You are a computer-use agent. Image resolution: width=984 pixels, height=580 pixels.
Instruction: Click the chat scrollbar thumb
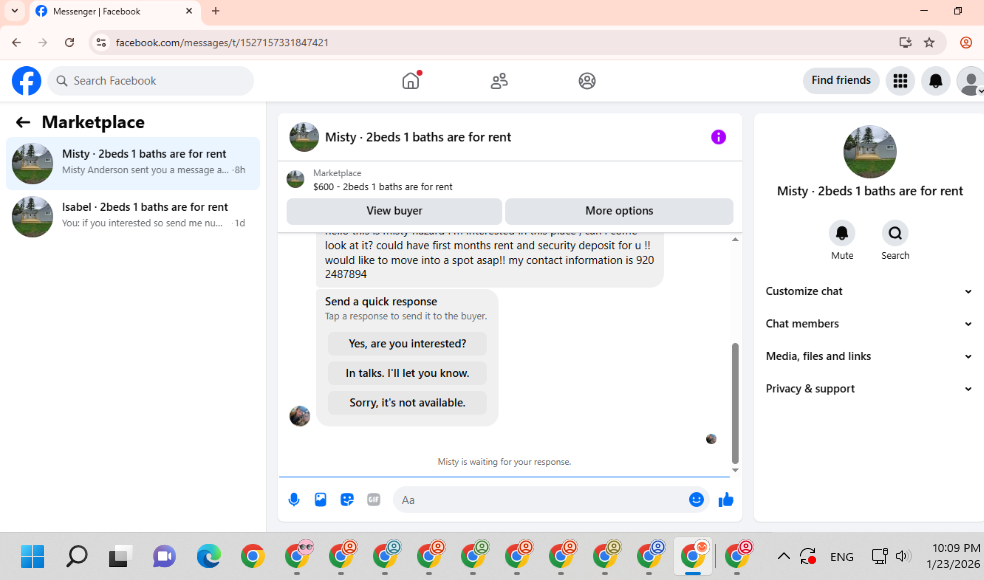[735, 402]
